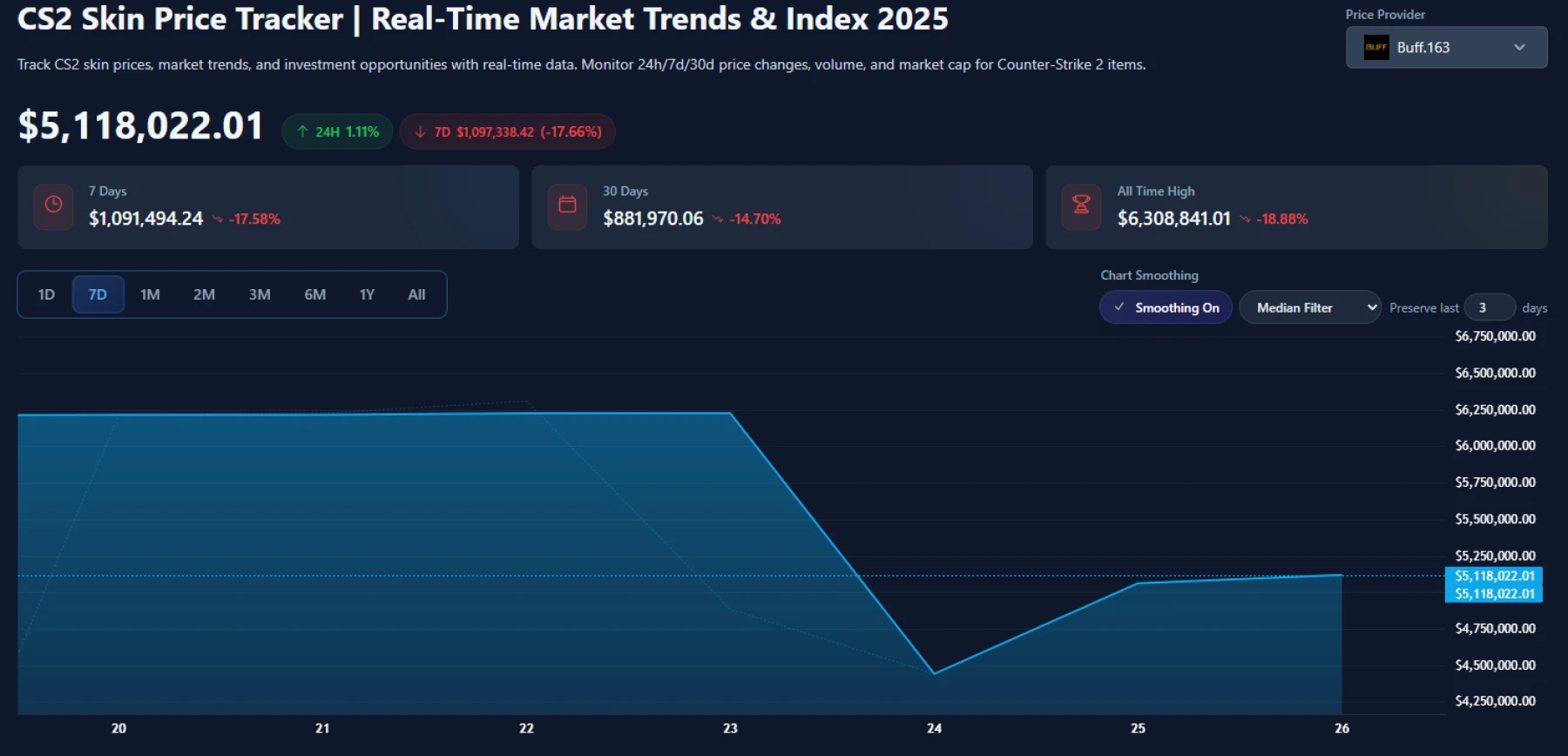This screenshot has width=1568, height=756.
Task: Choose the 1Y range button
Action: pyautogui.click(x=367, y=294)
